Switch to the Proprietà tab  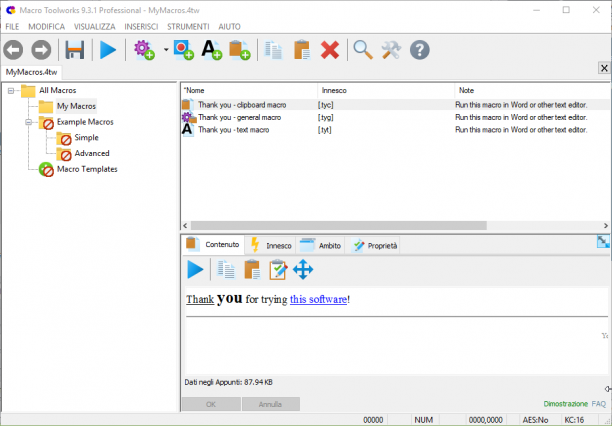click(x=374, y=246)
